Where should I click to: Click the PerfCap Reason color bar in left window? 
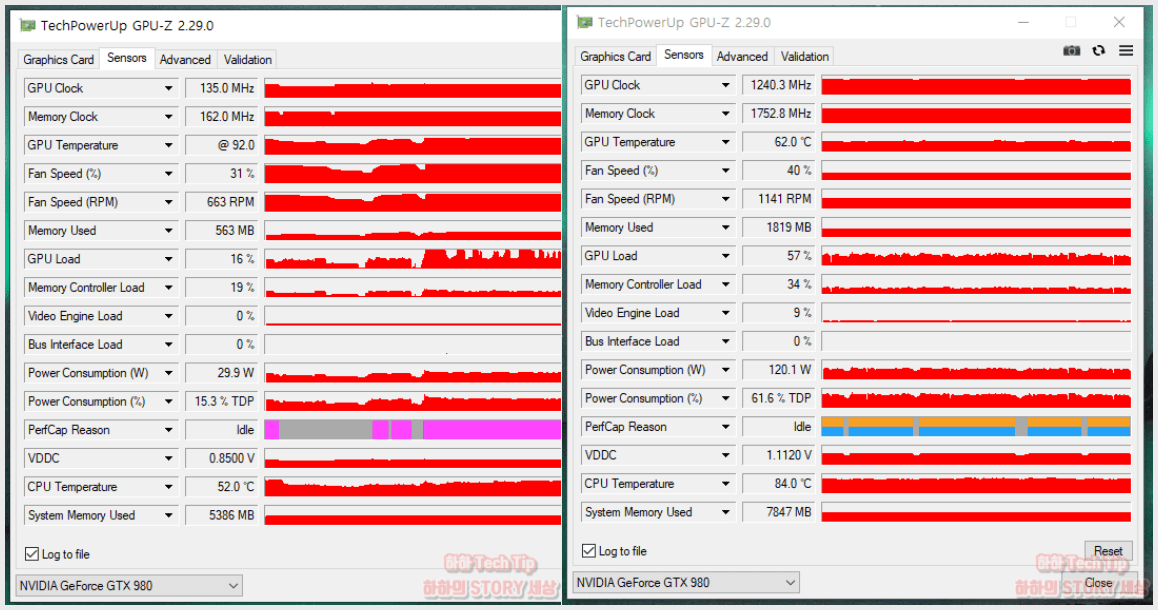tap(413, 430)
